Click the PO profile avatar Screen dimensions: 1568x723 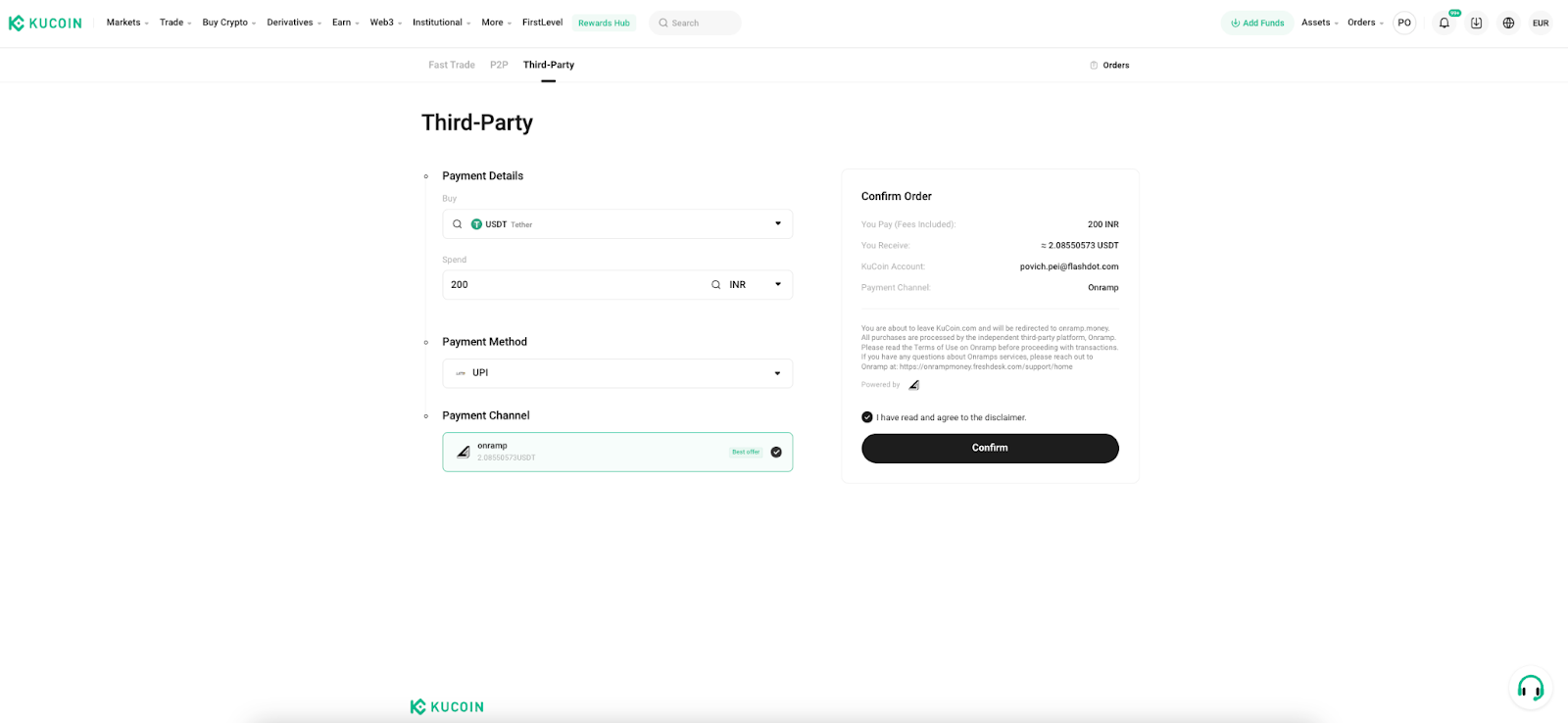[x=1404, y=23]
